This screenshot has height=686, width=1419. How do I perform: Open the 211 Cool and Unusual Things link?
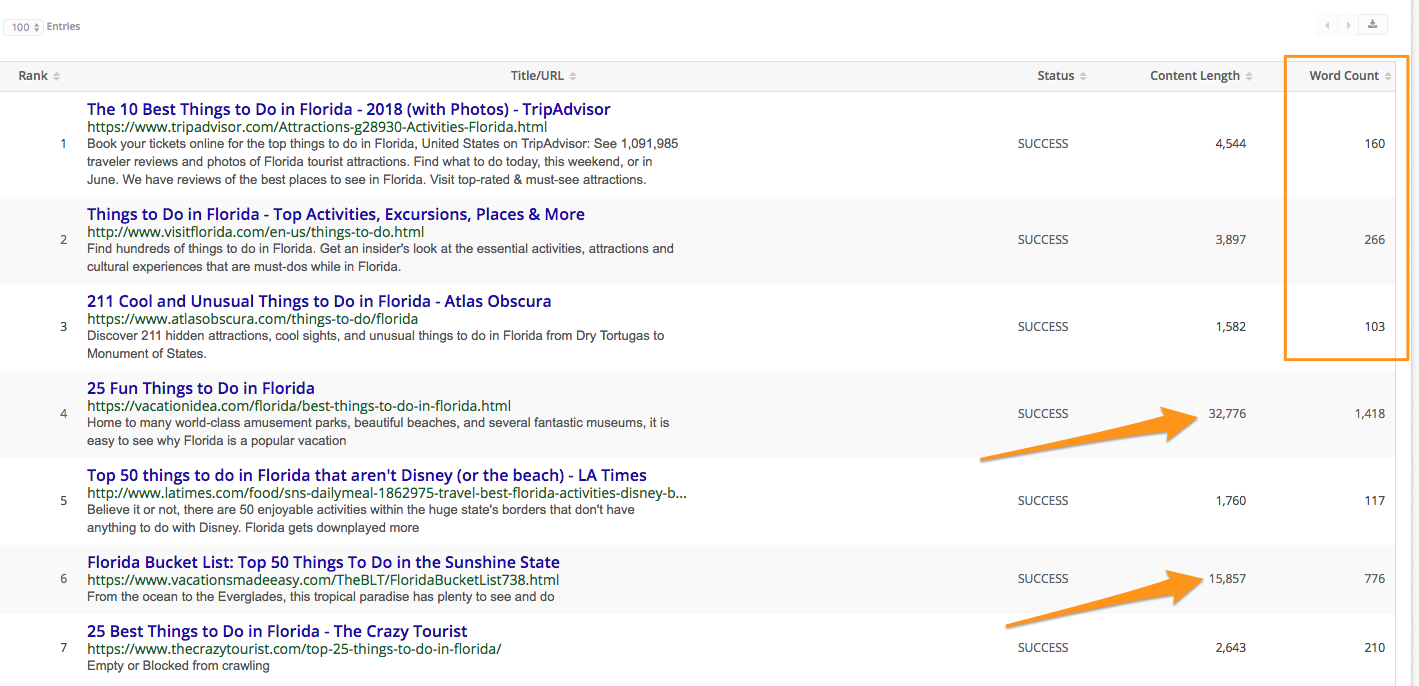click(x=319, y=302)
